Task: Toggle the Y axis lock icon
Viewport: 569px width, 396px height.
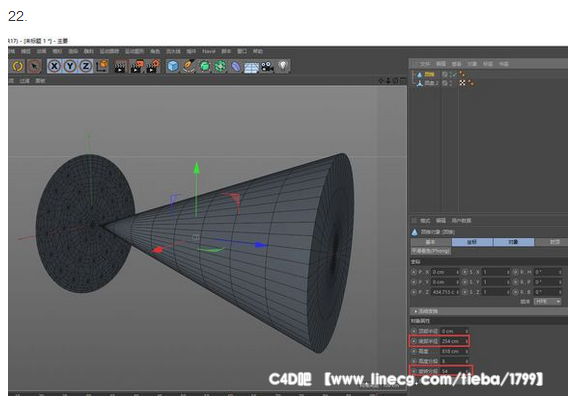Action: tap(70, 66)
